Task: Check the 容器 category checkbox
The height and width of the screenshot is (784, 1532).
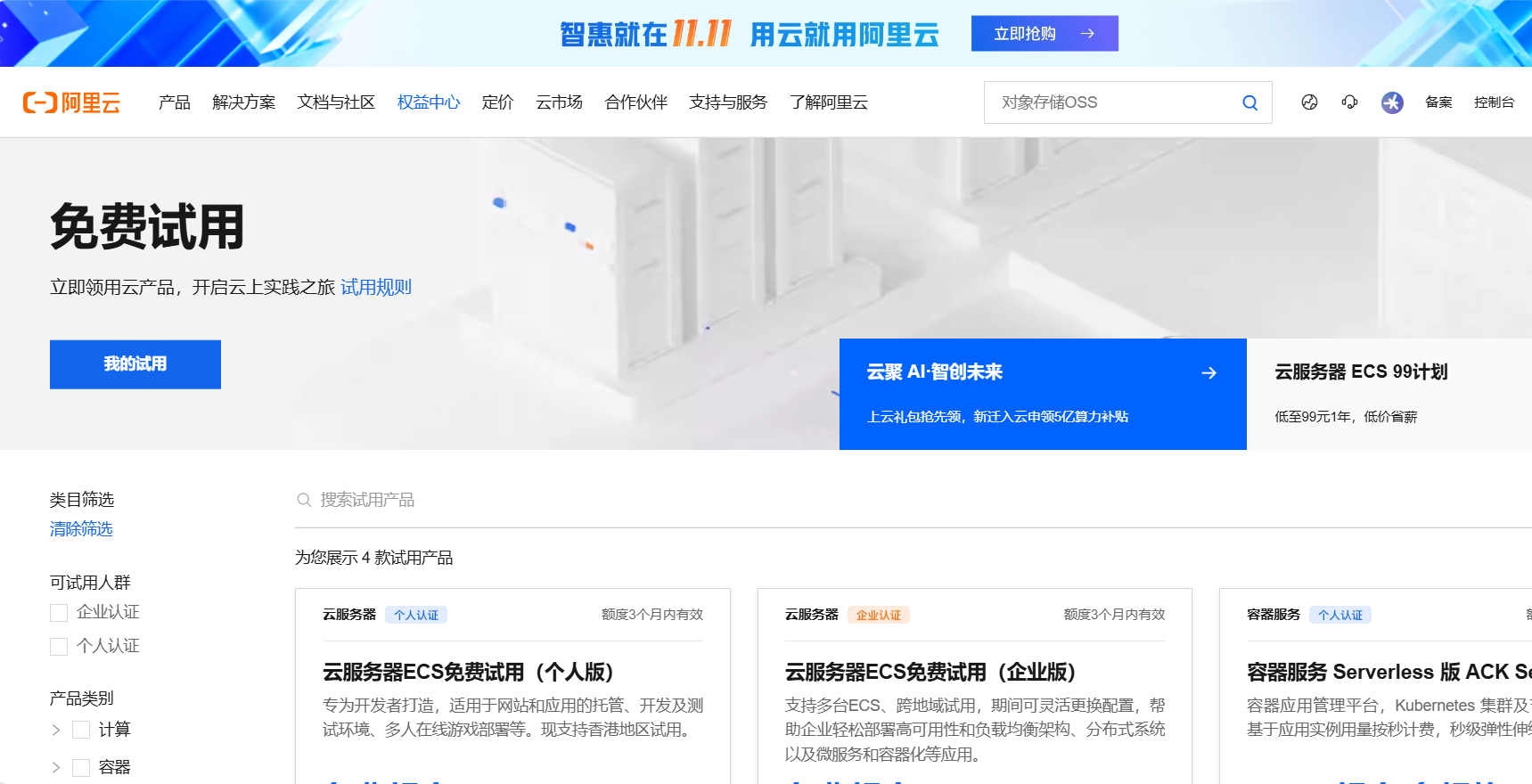Action: click(x=81, y=767)
